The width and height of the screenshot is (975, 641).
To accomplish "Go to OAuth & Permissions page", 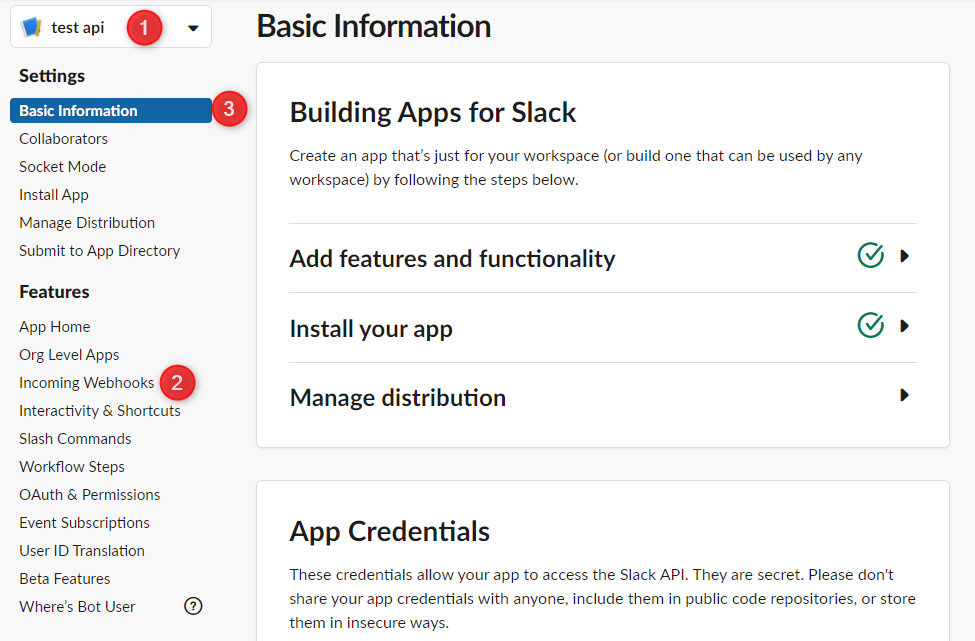I will (x=90, y=494).
